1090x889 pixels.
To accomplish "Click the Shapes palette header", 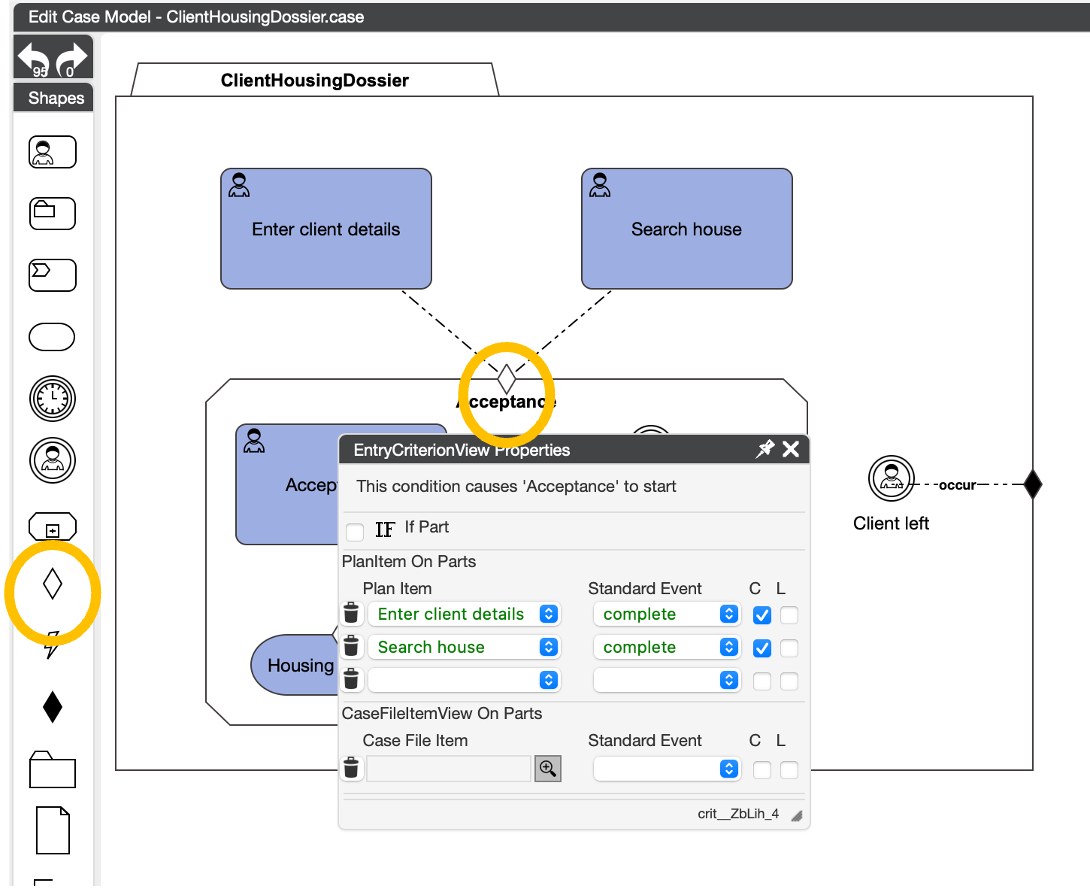I will (x=55, y=98).
